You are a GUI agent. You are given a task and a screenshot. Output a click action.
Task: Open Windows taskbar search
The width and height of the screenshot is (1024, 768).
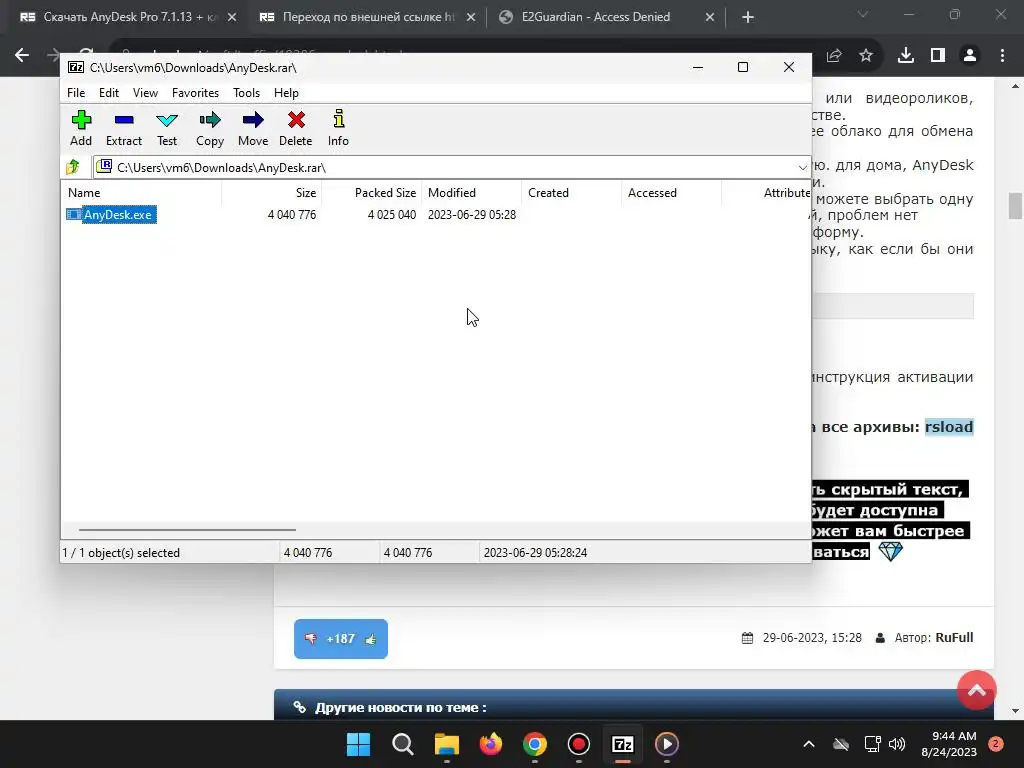point(402,744)
